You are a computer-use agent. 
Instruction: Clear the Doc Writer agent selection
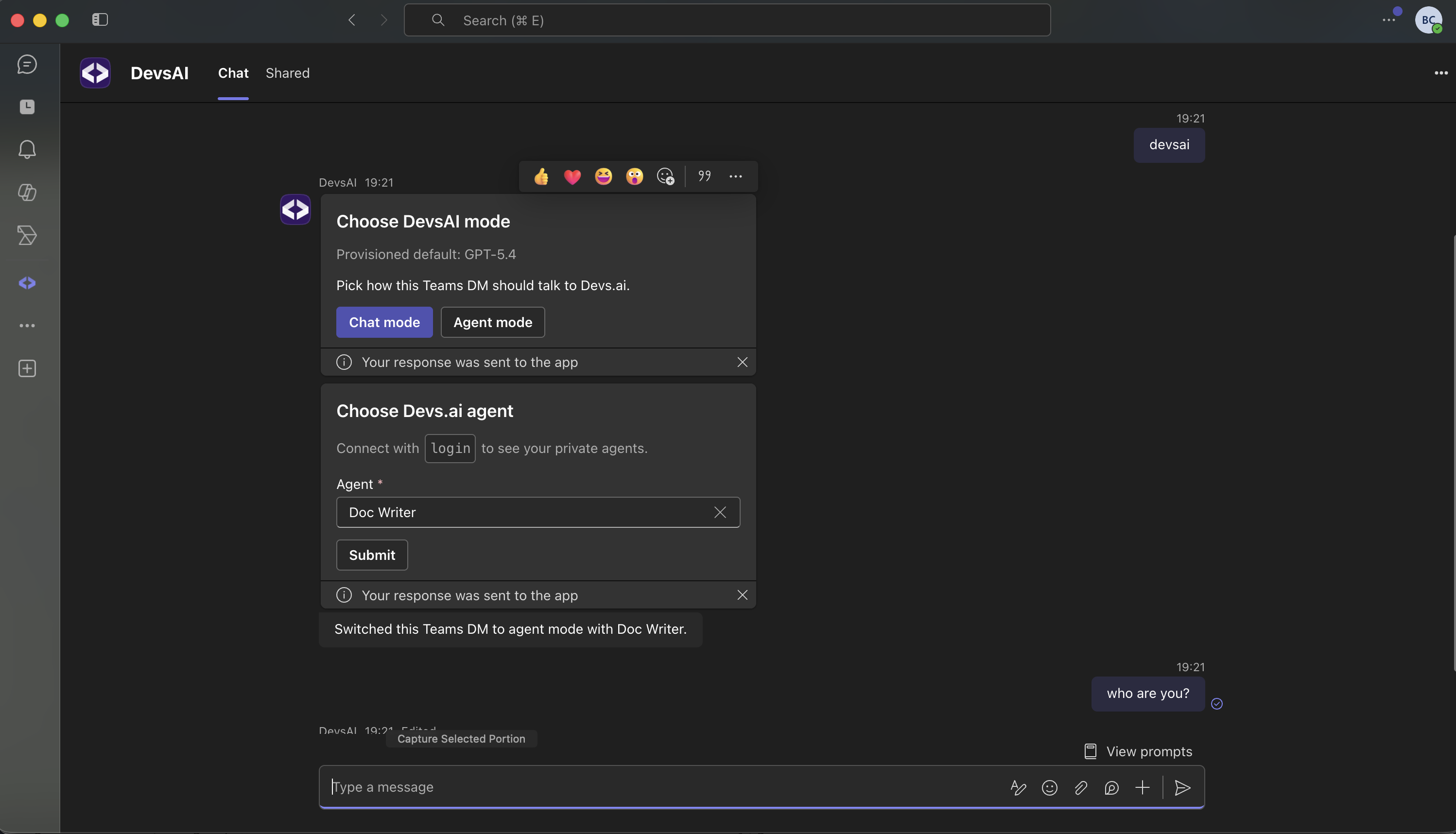pyautogui.click(x=720, y=512)
